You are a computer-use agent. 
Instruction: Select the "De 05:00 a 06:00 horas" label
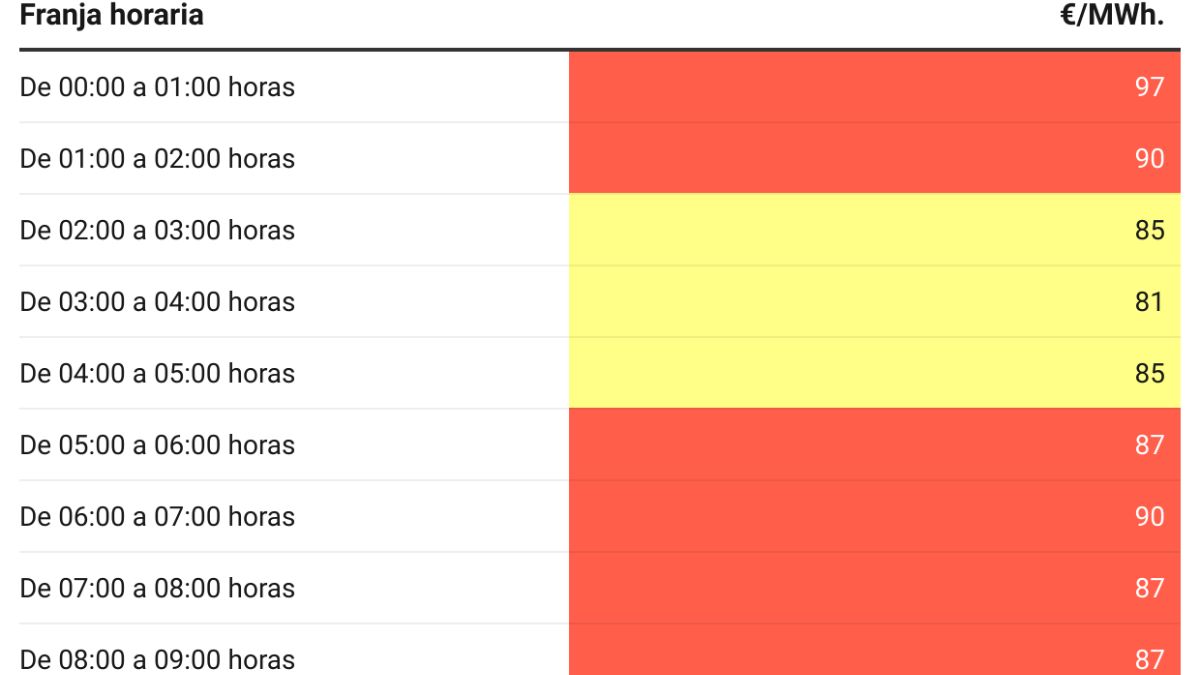[x=157, y=445]
